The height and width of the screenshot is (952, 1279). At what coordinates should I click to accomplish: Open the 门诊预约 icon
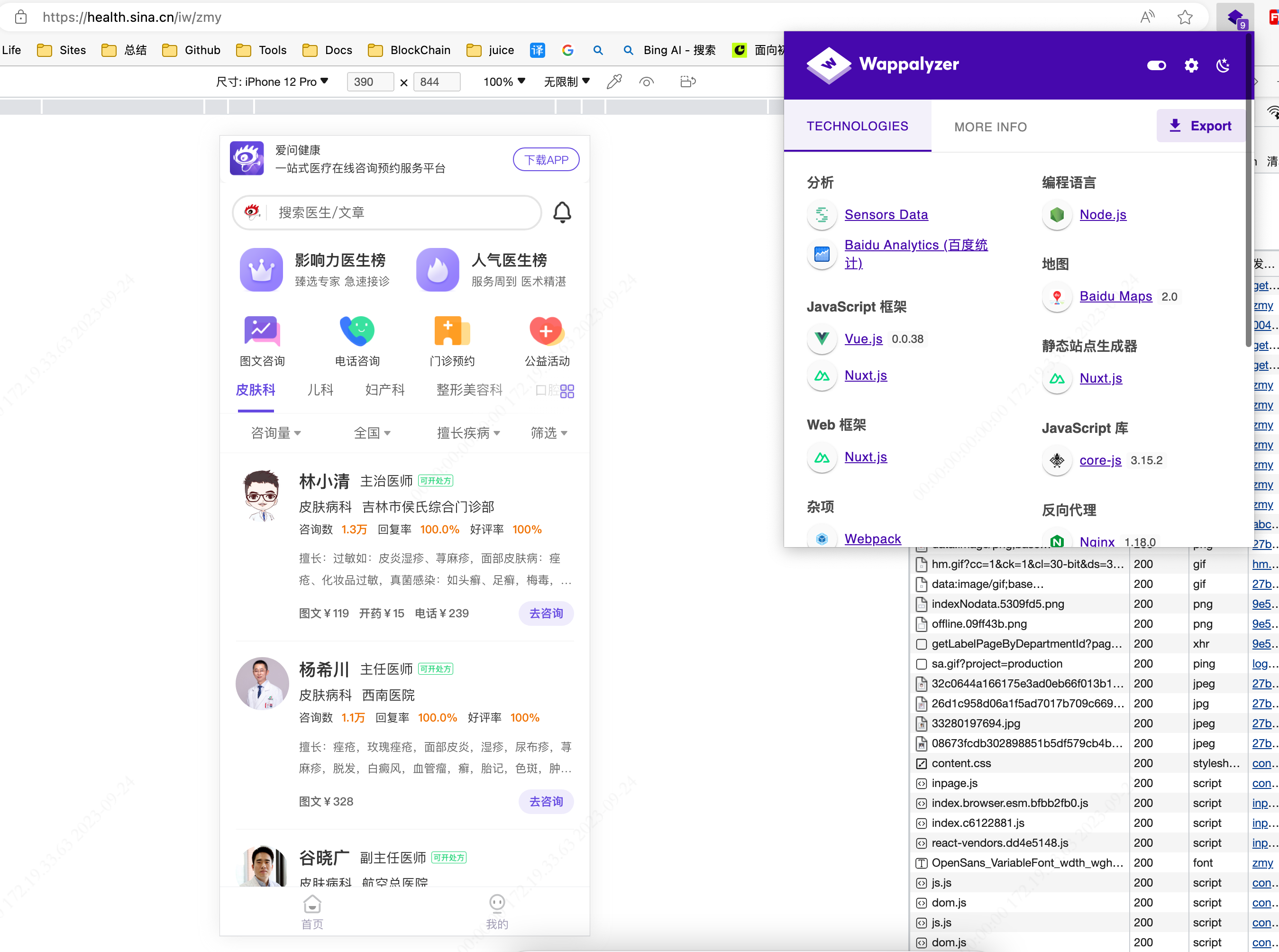tap(452, 331)
